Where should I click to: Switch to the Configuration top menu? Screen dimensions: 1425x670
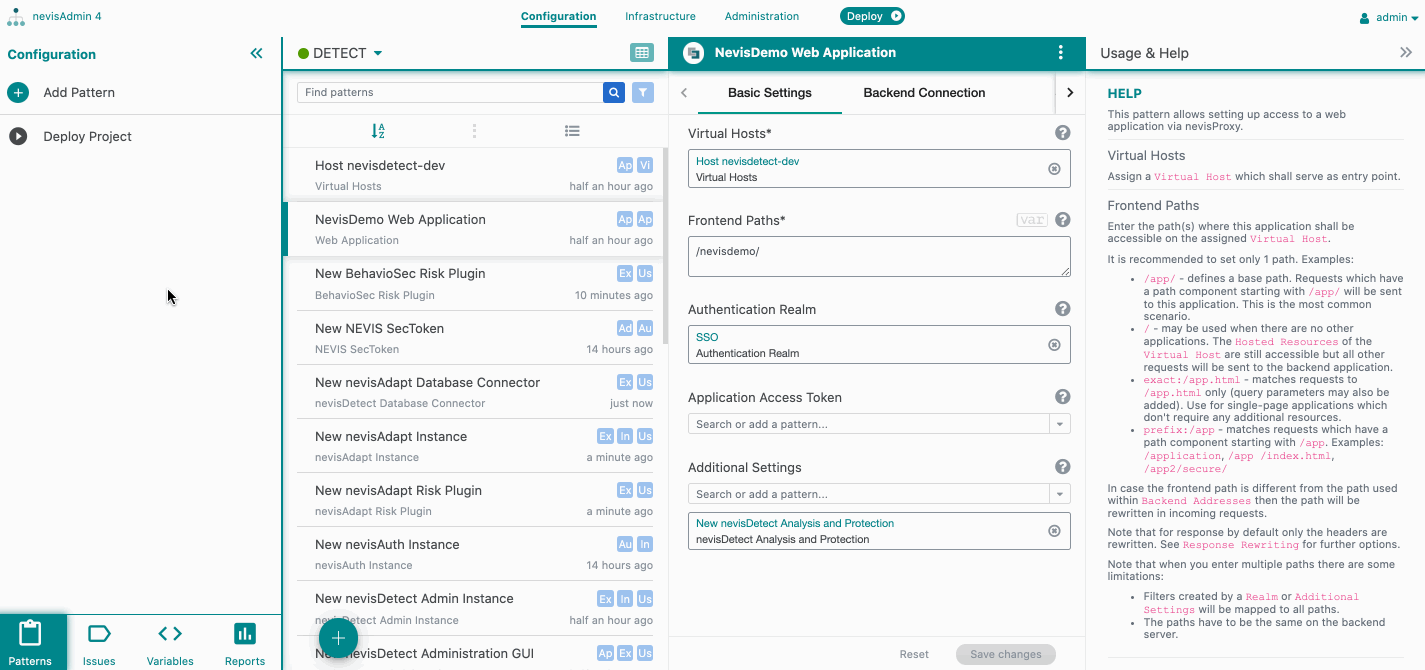click(558, 16)
